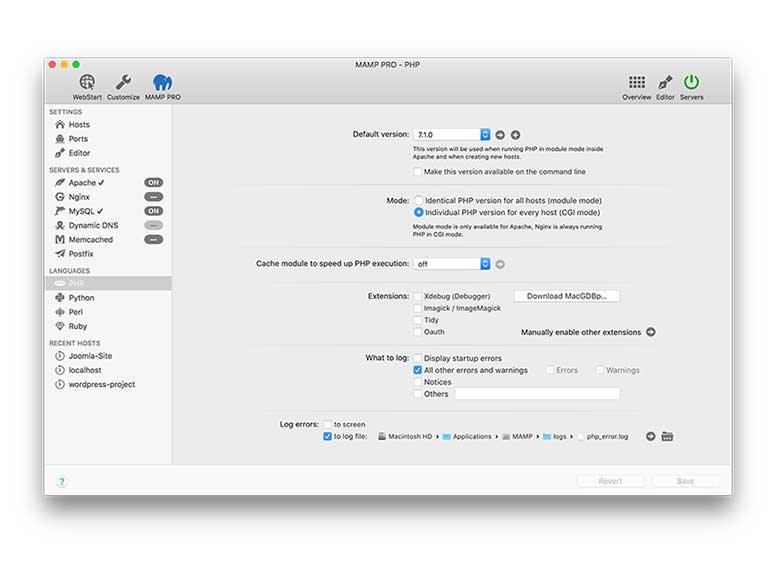Click arrow icon next to other extensions
The width and height of the screenshot is (775, 582).
coord(651,332)
